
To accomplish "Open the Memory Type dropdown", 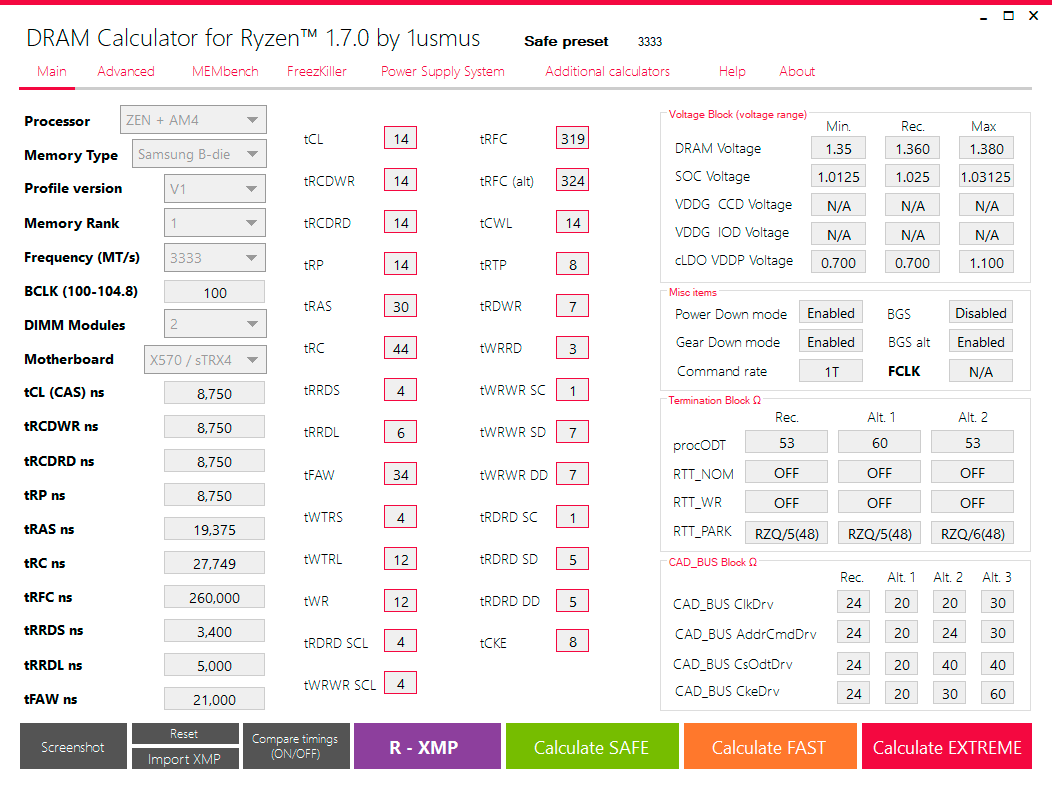I will (199, 154).
